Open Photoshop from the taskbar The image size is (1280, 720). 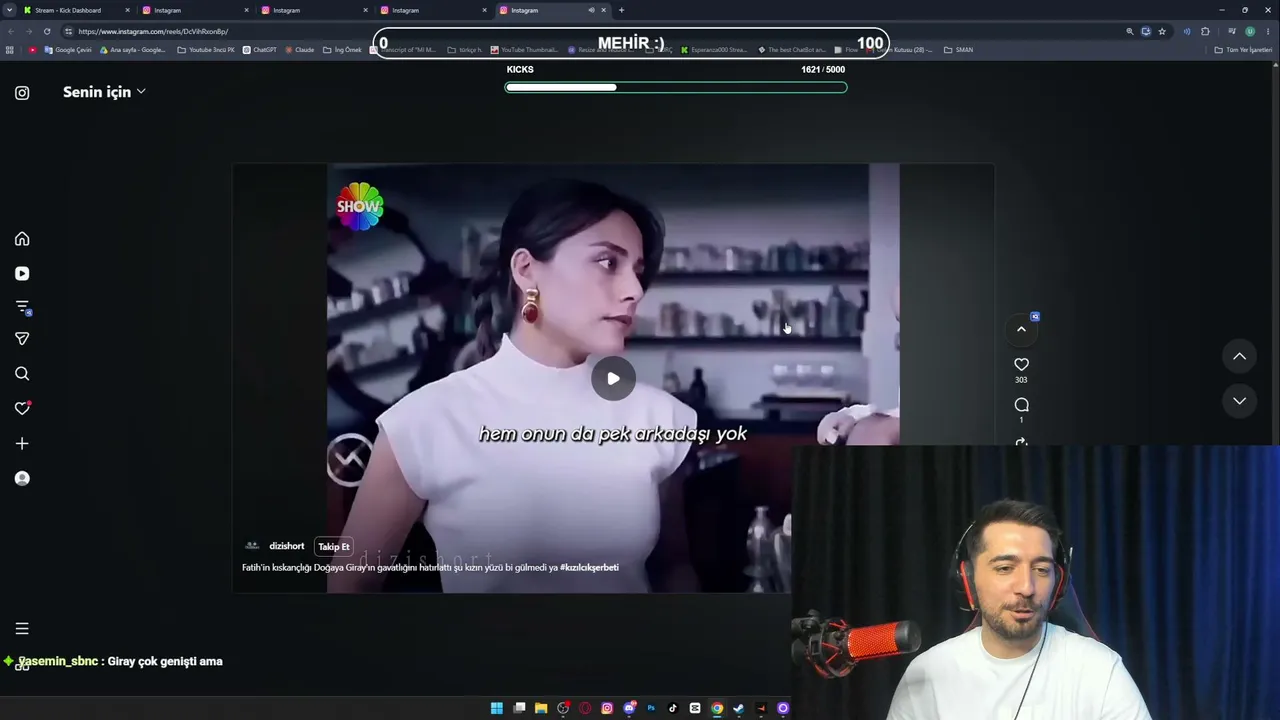click(x=651, y=708)
